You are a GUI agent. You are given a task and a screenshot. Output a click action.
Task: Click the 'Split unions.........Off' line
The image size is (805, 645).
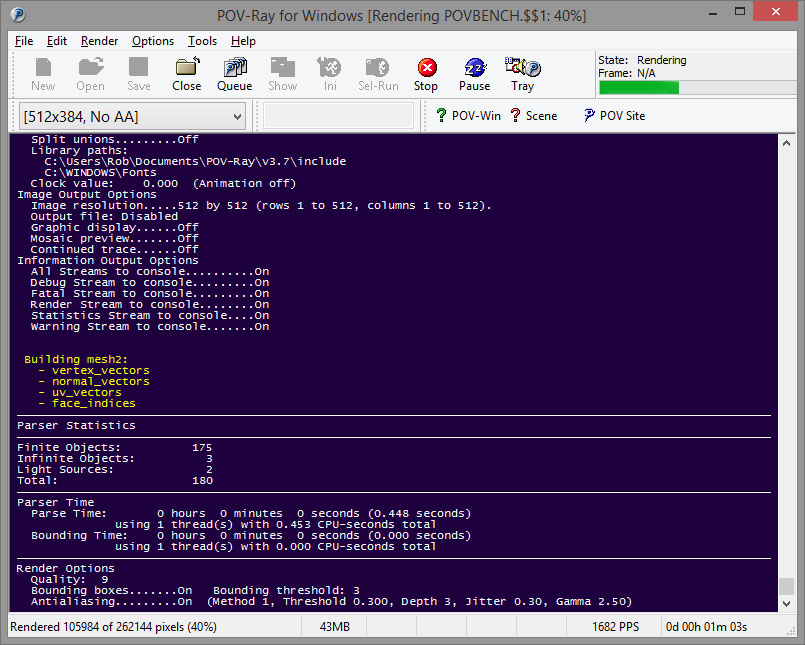pyautogui.click(x=114, y=139)
